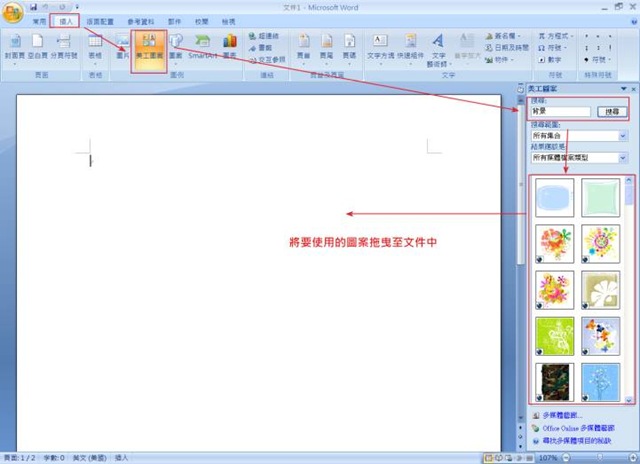Open the 特殊符號 group's 符號 dropdown
Image resolution: width=640 pixels, height=464 pixels.
tap(598, 60)
